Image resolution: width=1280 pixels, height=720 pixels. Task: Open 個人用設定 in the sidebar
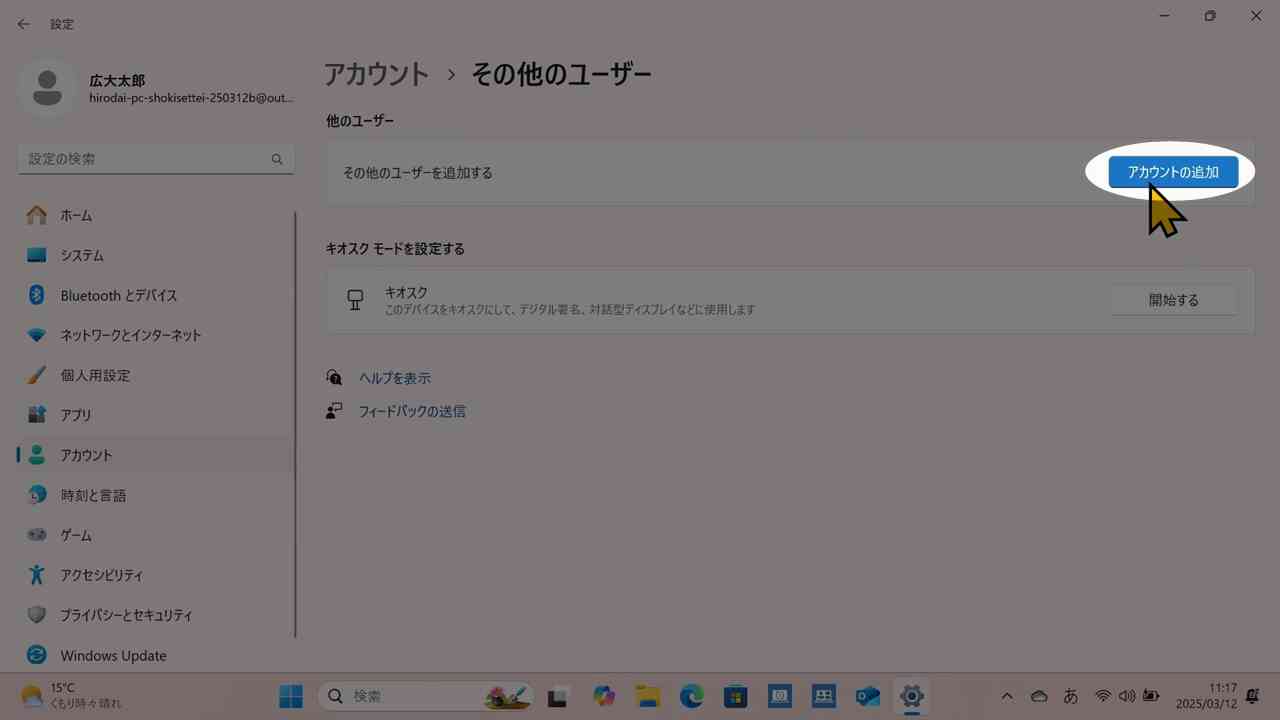[95, 375]
